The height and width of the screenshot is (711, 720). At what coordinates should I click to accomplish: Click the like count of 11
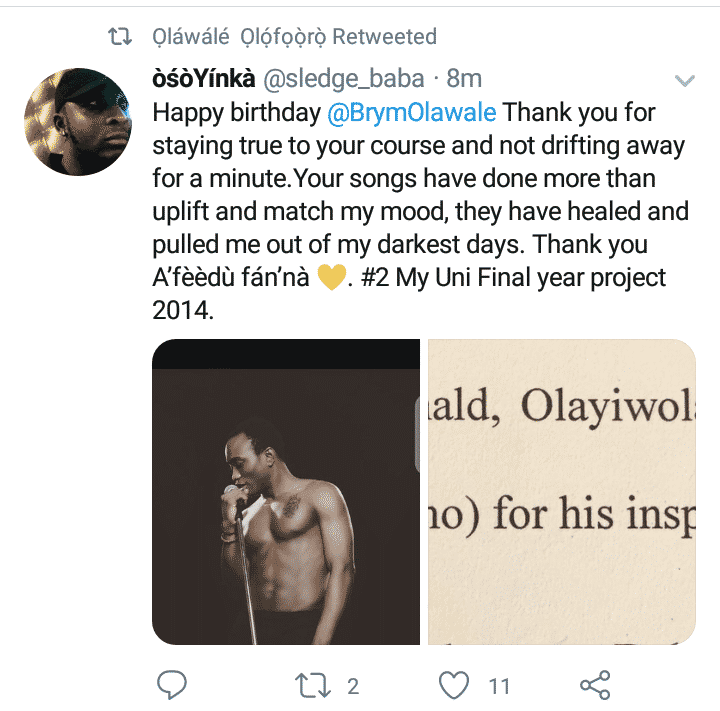[499, 687]
